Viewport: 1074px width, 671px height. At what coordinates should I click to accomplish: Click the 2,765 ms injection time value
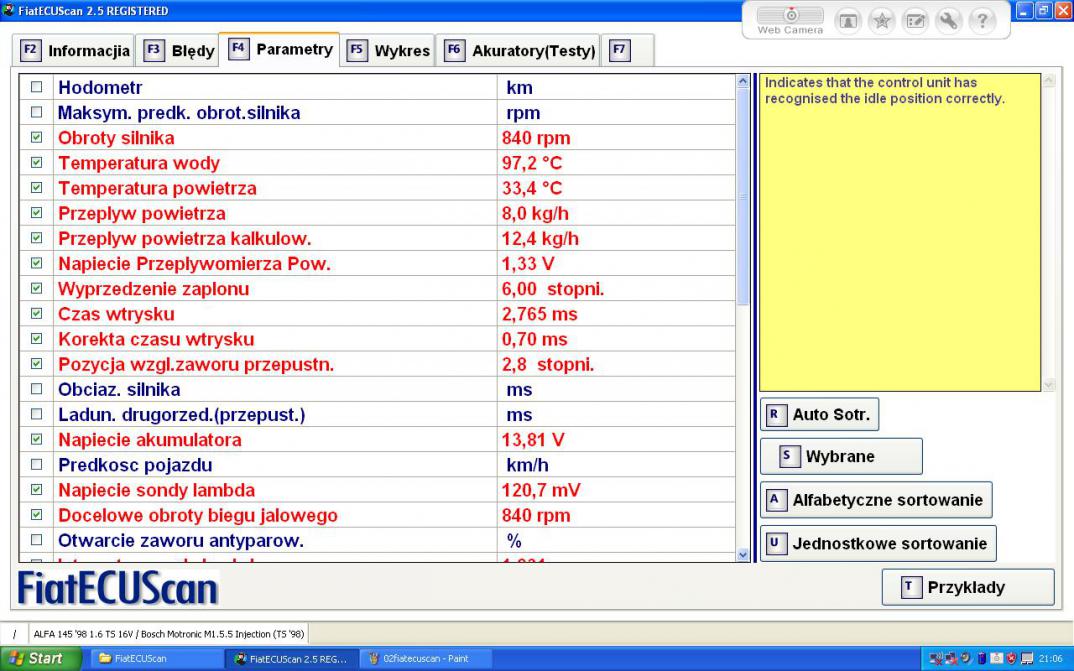tap(540, 314)
